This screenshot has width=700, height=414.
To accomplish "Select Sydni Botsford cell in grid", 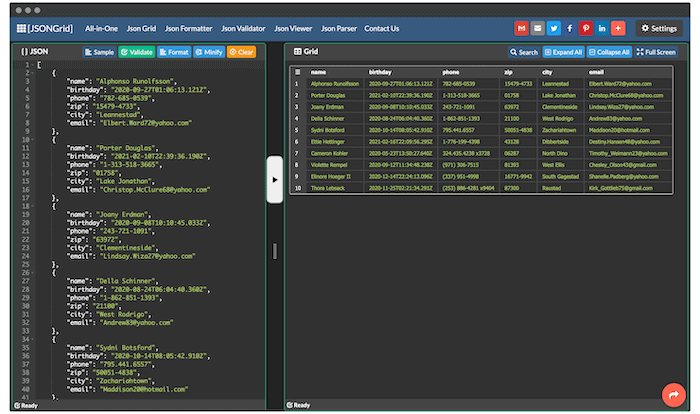I will 335,130.
